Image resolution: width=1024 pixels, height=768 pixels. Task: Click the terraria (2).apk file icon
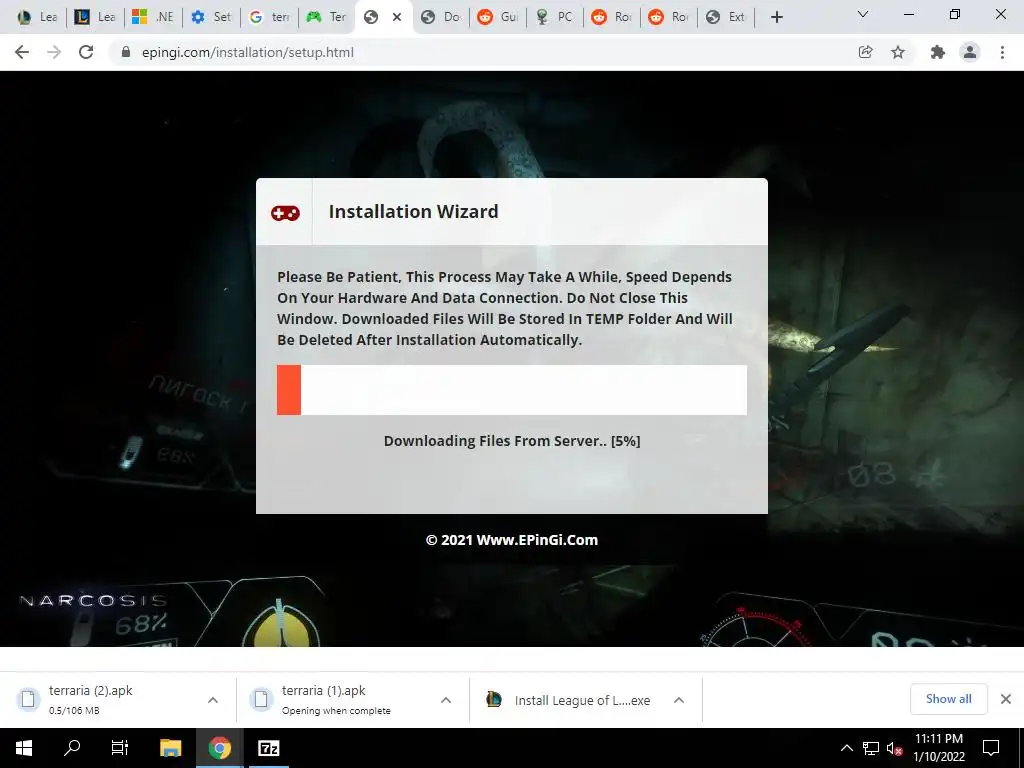click(x=28, y=699)
